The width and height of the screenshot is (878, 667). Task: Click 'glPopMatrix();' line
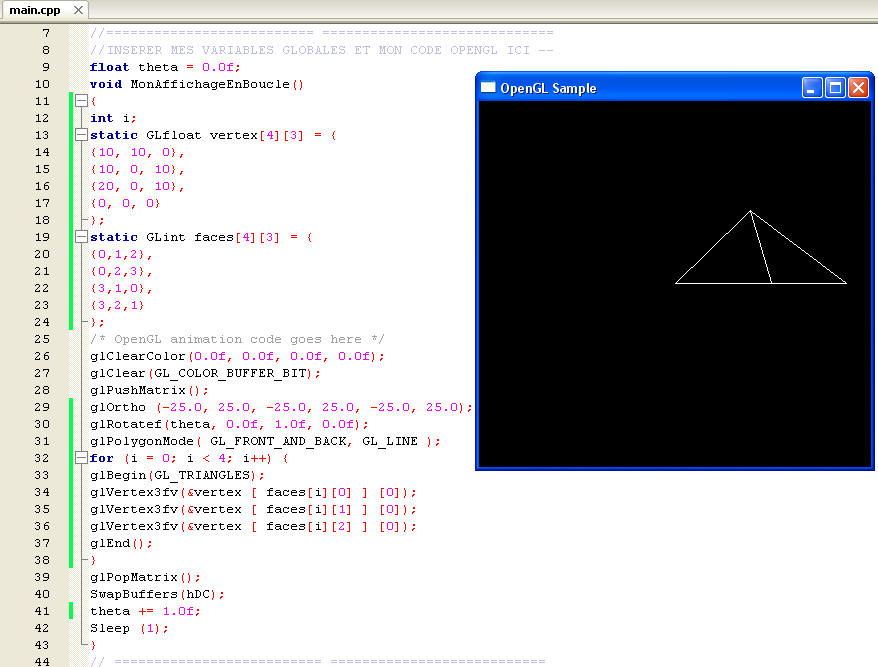tap(145, 577)
